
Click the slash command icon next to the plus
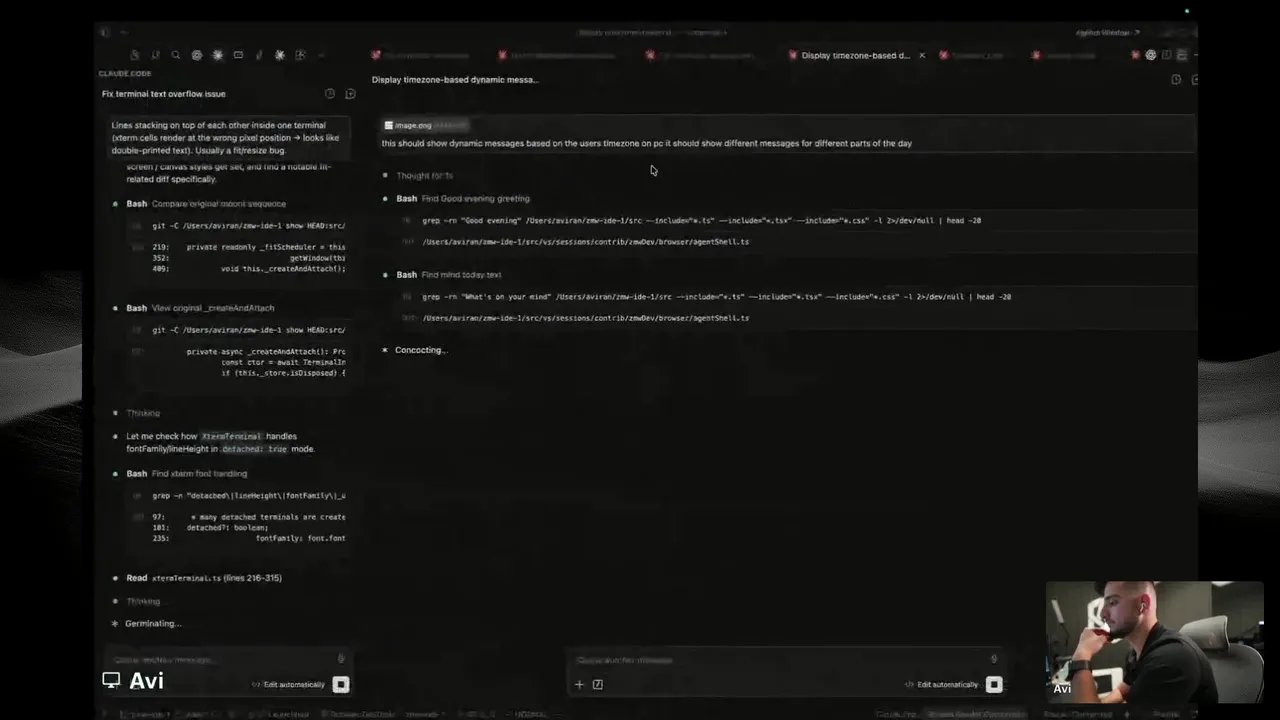point(598,685)
